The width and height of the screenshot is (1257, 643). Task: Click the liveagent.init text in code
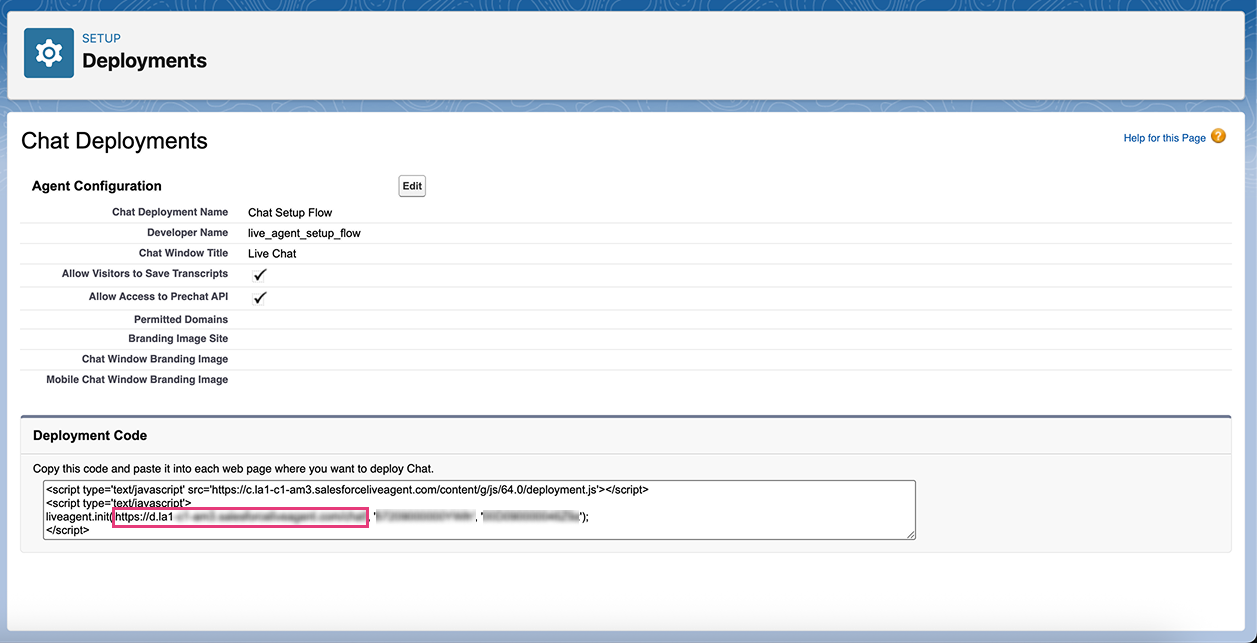[78, 517]
